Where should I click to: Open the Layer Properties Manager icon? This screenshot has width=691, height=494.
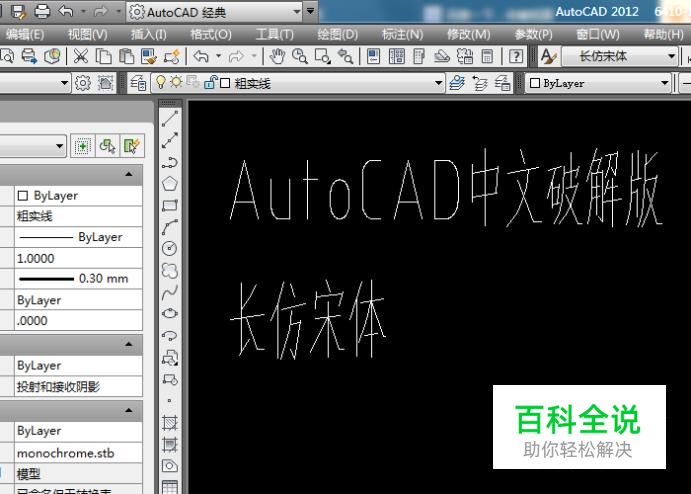[138, 83]
